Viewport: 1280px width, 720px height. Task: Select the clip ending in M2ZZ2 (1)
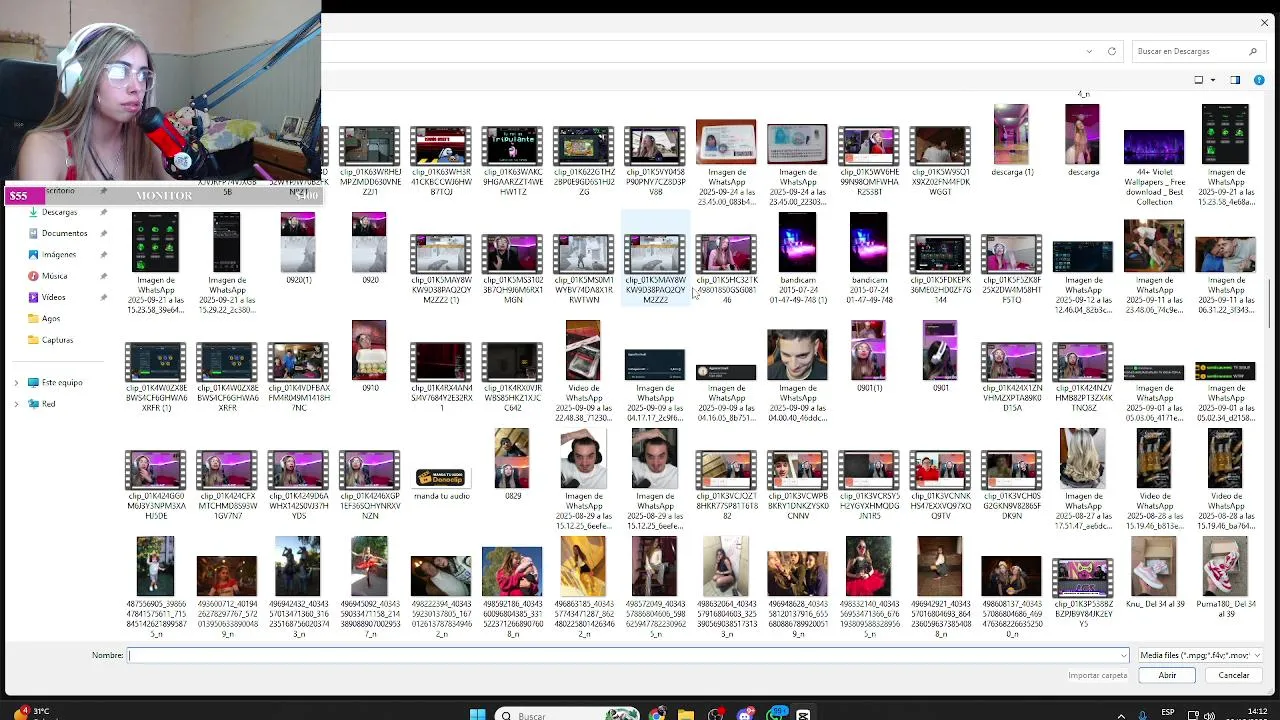441,269
